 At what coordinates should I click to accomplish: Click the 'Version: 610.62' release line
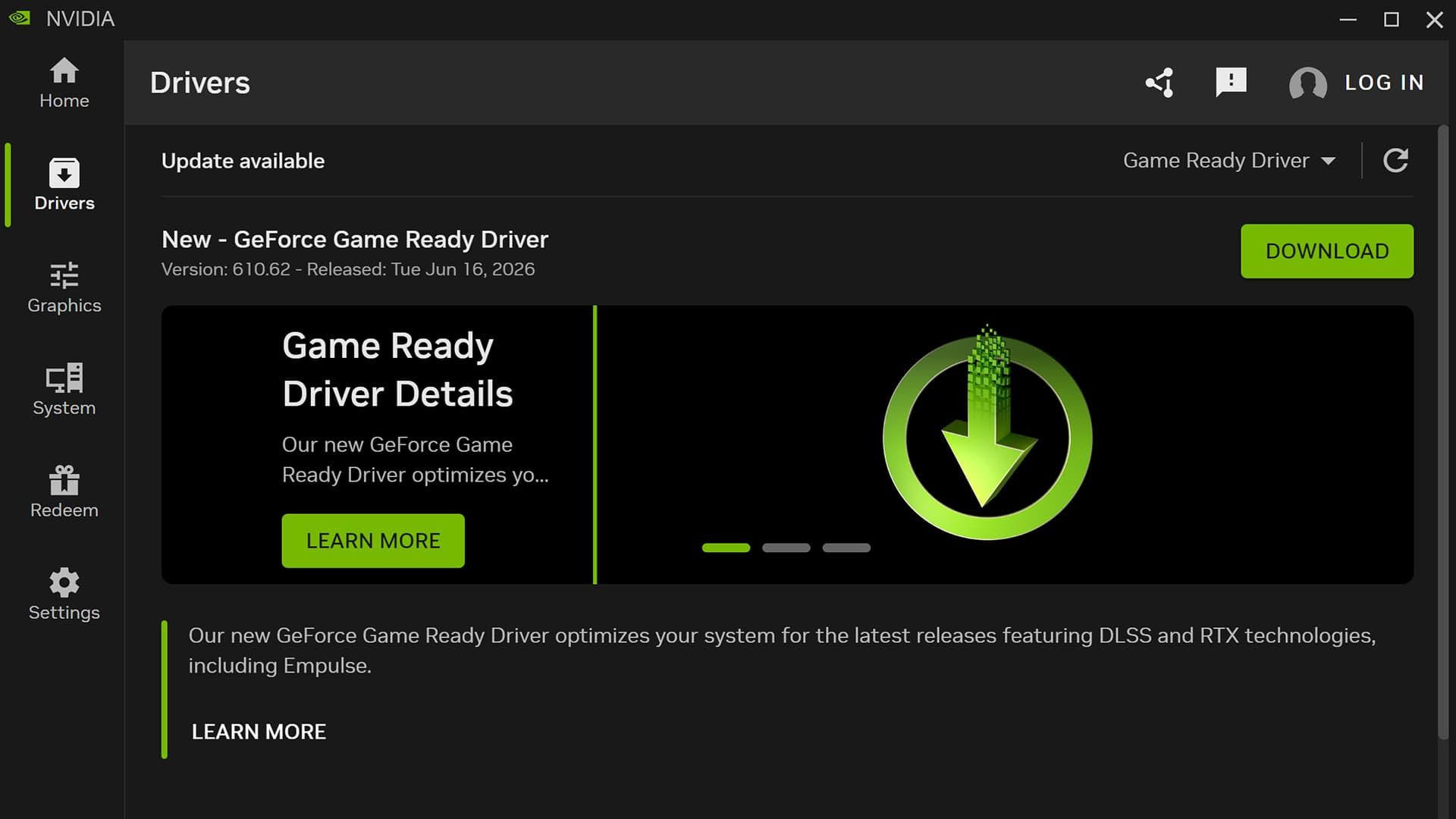[348, 269]
